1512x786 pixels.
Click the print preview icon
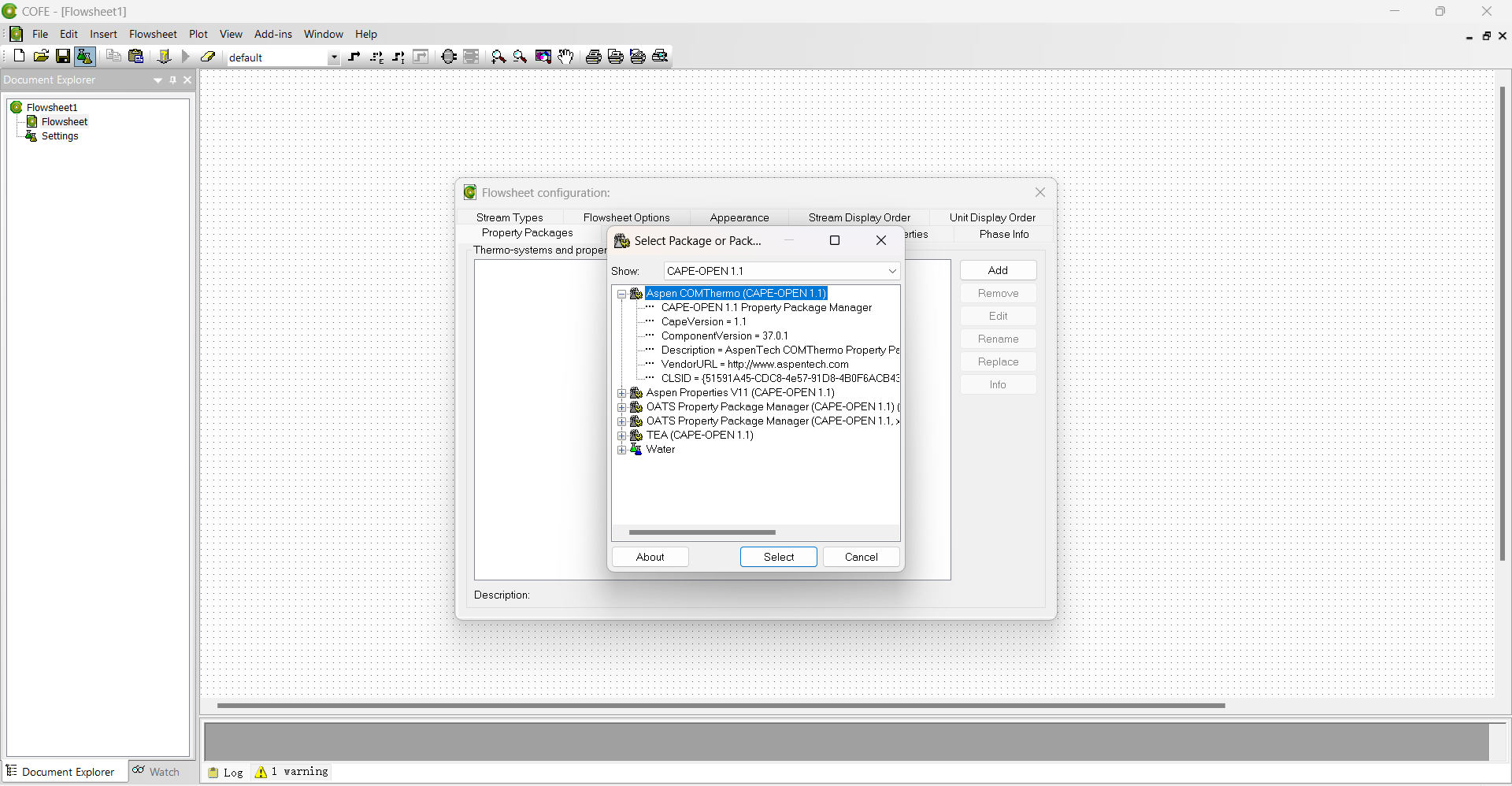(x=661, y=57)
